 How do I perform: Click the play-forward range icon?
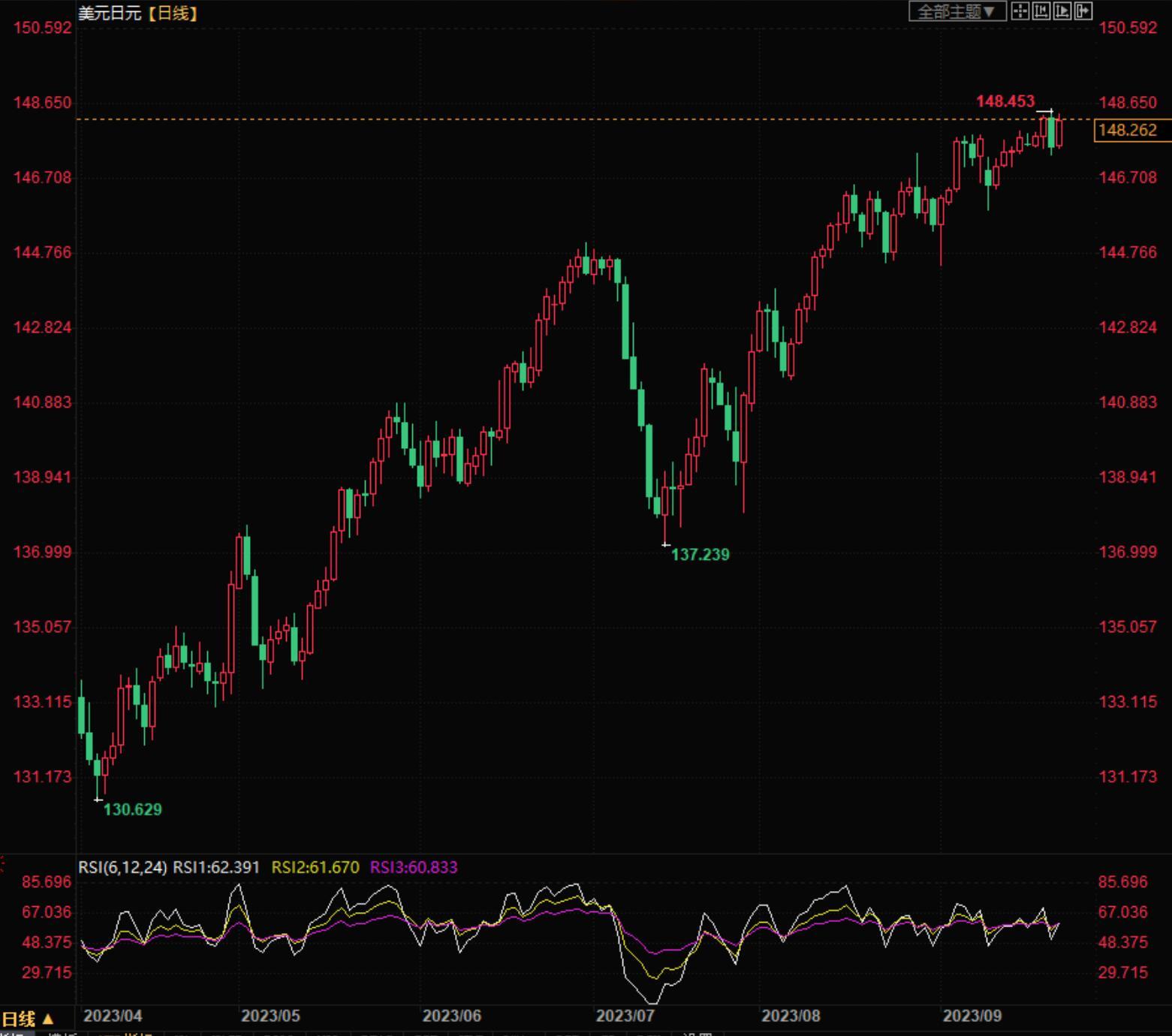[x=1062, y=11]
